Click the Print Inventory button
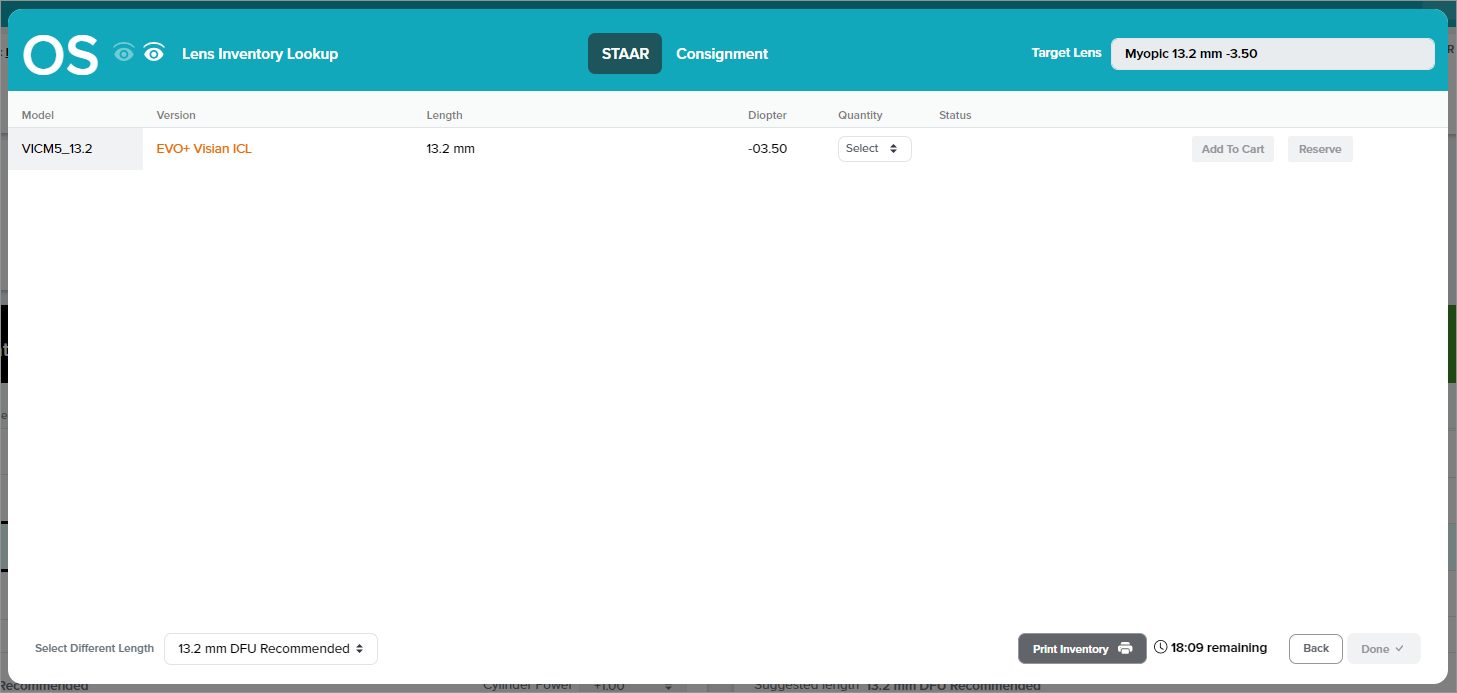Image resolution: width=1457 pixels, height=693 pixels. 1082,649
